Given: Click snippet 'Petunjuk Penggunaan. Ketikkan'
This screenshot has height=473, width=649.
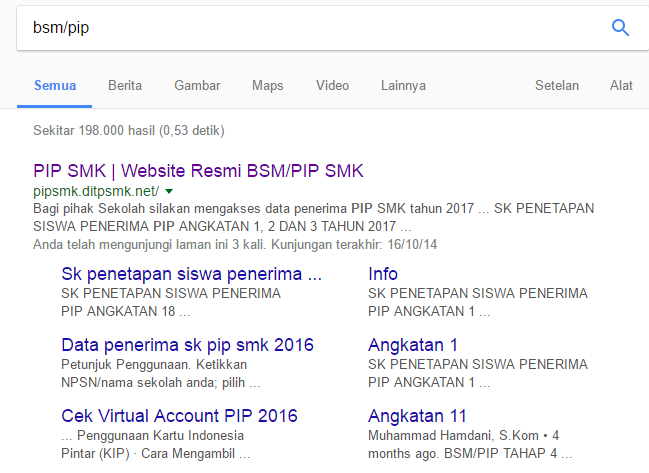Looking at the screenshot, I should click(x=154, y=365).
